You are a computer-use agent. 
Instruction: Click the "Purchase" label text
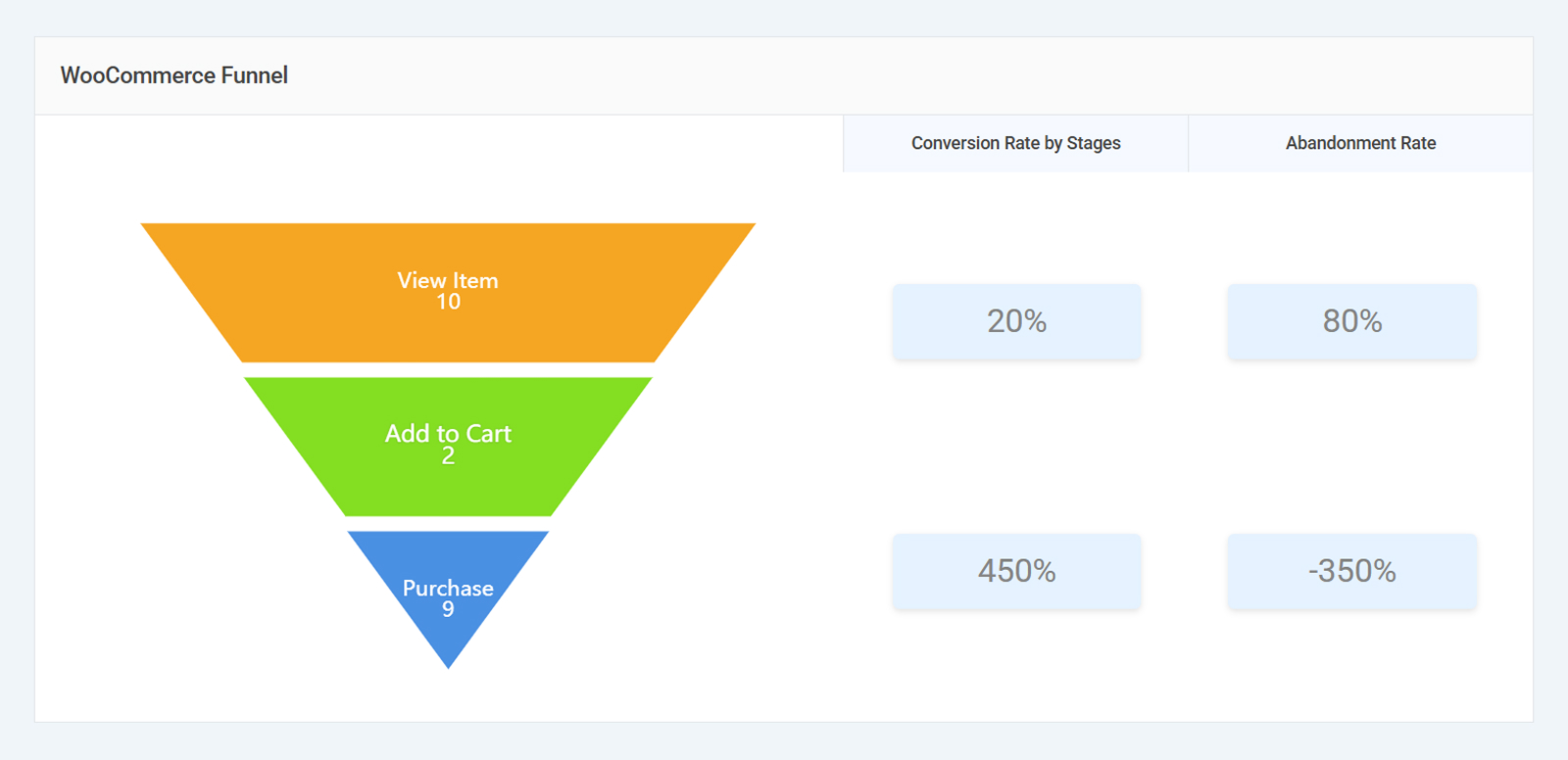click(448, 588)
